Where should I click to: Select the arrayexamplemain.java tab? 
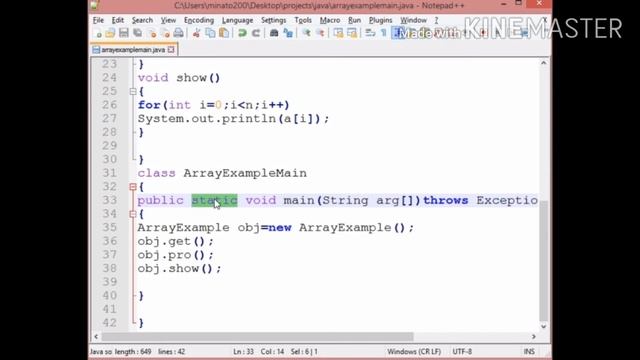[133, 50]
